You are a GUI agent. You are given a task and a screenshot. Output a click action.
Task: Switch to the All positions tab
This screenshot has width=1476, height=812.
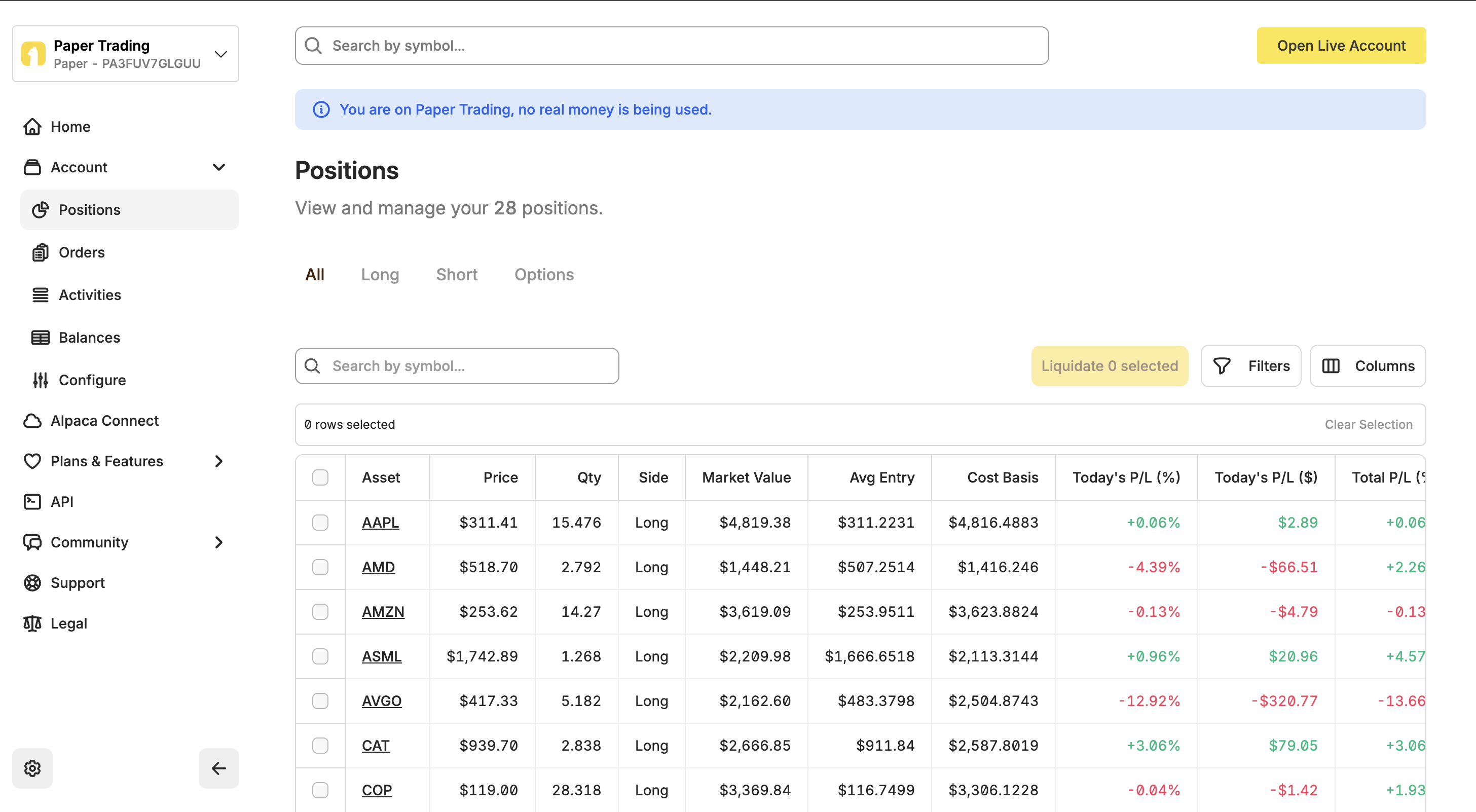tap(315, 275)
